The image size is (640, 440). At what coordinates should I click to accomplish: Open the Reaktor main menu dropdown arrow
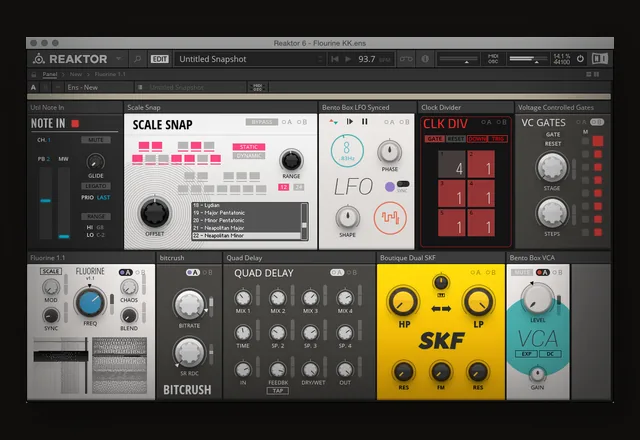[x=119, y=59]
